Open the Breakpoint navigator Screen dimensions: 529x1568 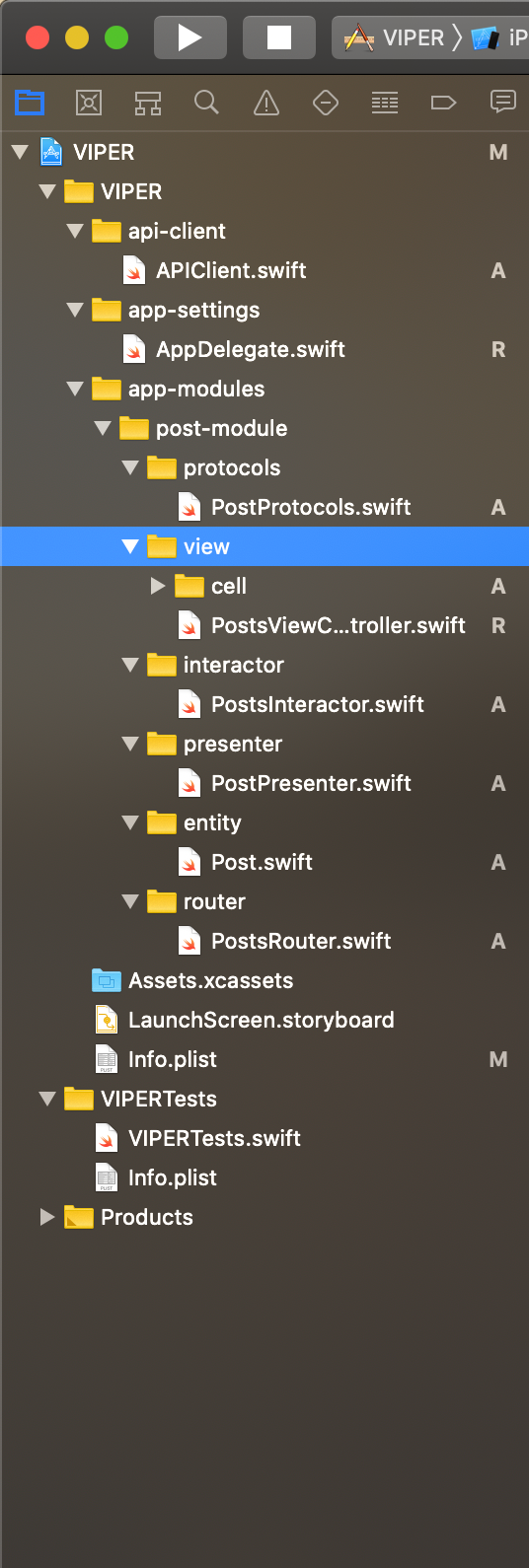tap(444, 102)
